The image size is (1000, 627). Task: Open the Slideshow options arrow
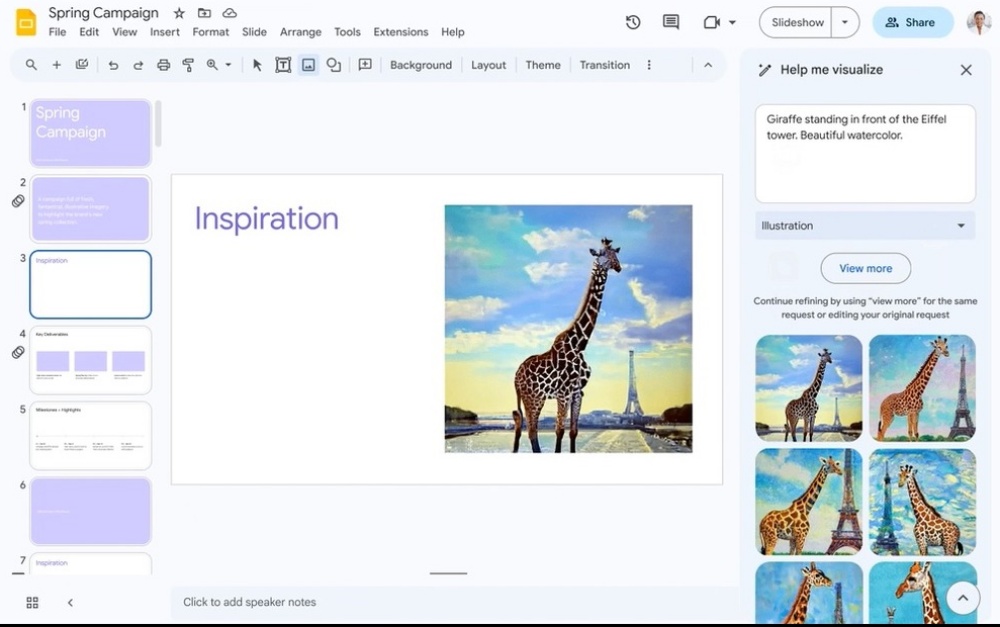(844, 22)
